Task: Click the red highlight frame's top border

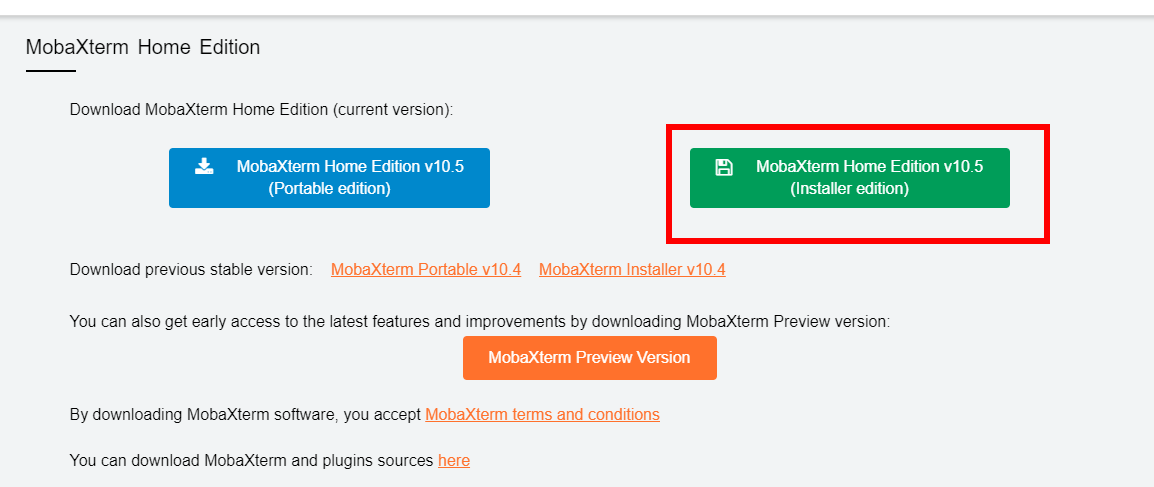Action: tap(857, 128)
